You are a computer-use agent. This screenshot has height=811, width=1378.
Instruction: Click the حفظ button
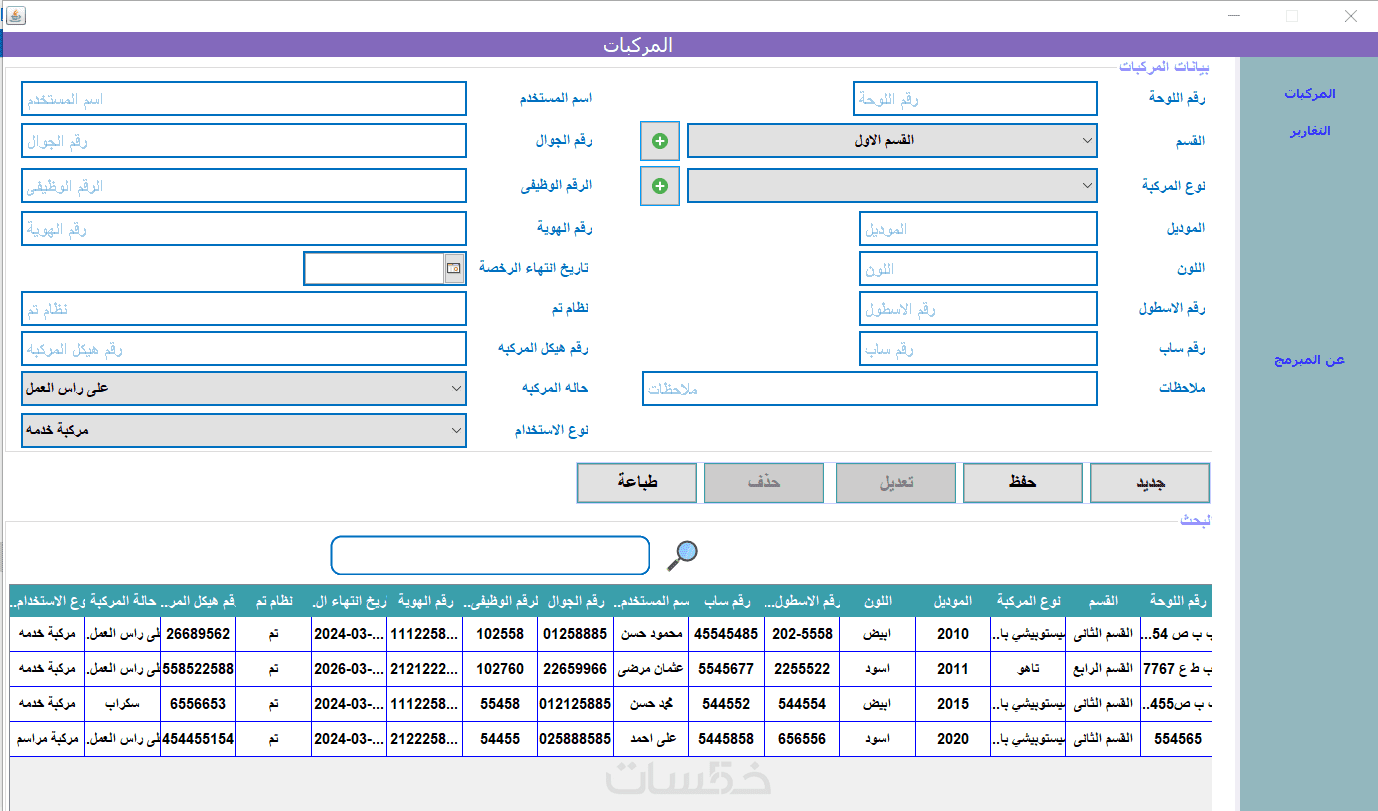(1023, 483)
